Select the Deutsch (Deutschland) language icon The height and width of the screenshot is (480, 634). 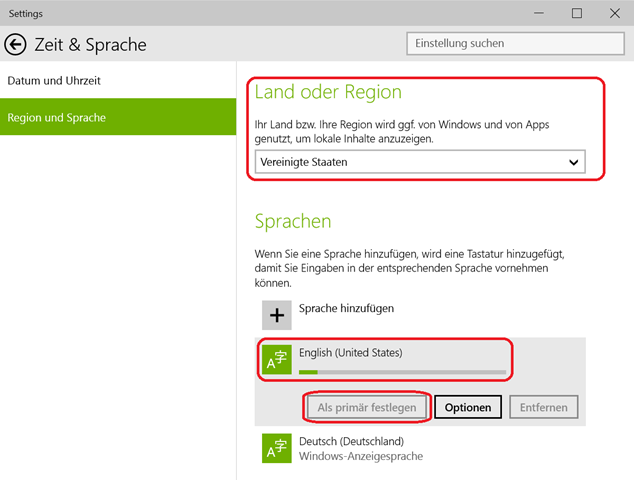click(x=277, y=448)
